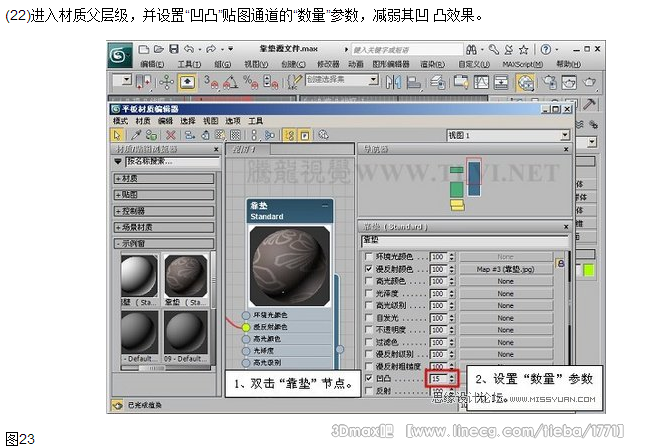Open the 编辑(E) menu in main menu bar

(152, 65)
